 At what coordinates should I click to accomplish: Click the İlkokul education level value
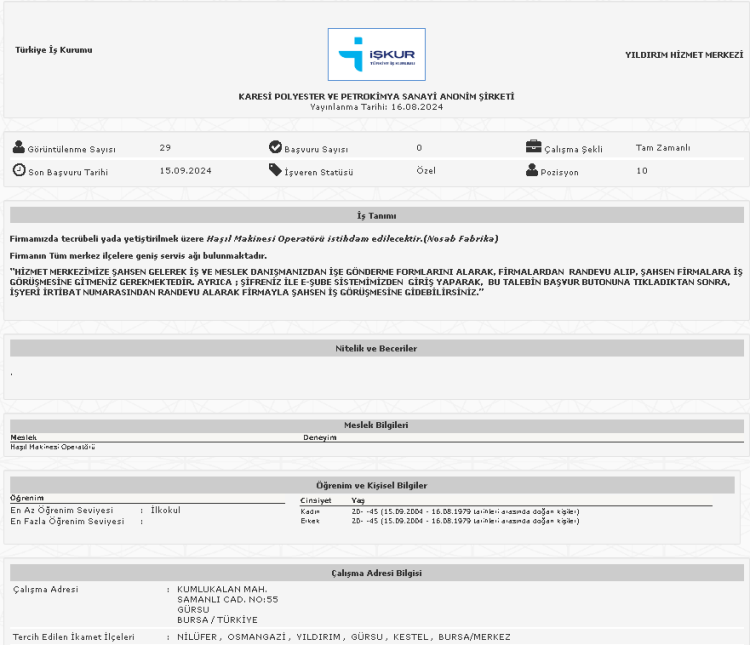pos(165,510)
